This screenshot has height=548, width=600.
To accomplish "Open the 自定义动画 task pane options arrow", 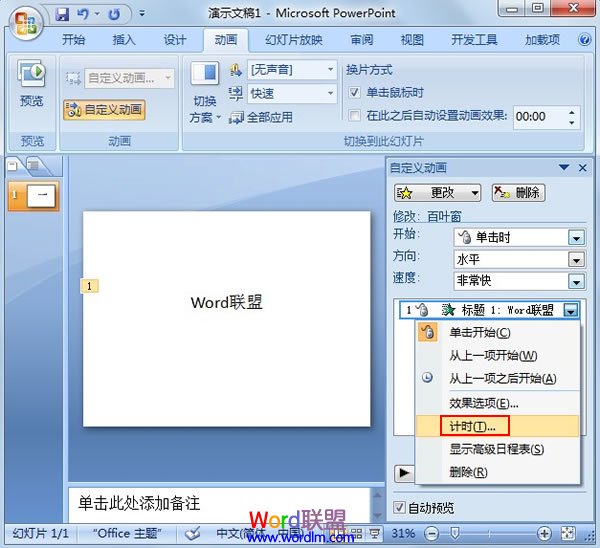I will (x=564, y=168).
